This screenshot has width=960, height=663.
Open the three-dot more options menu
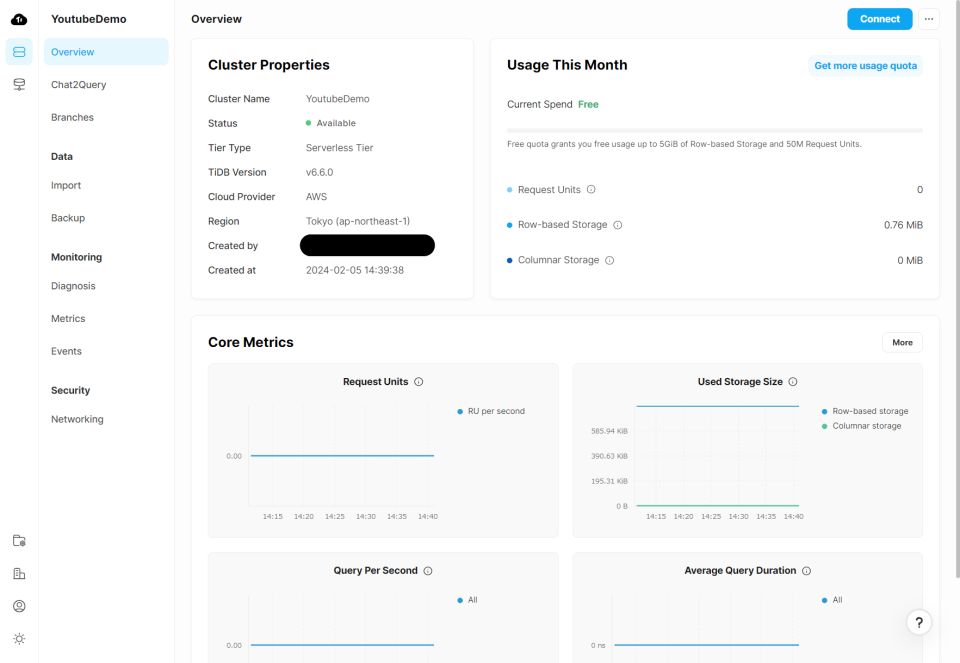(x=929, y=19)
